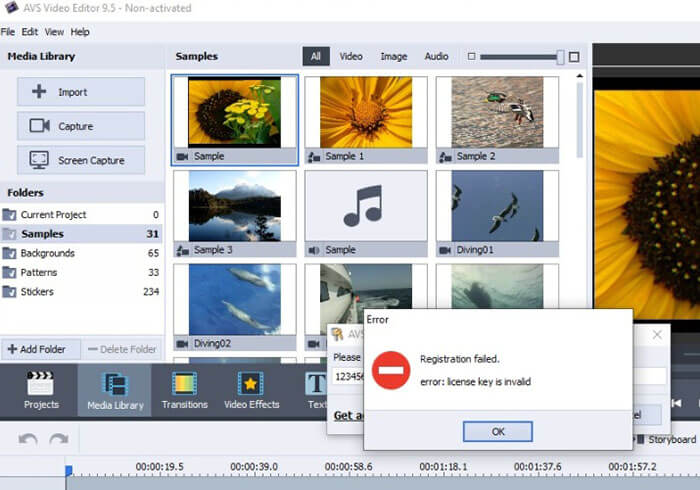Close the AVS registration dialog
Image resolution: width=700 pixels, height=490 pixels.
coord(657,335)
